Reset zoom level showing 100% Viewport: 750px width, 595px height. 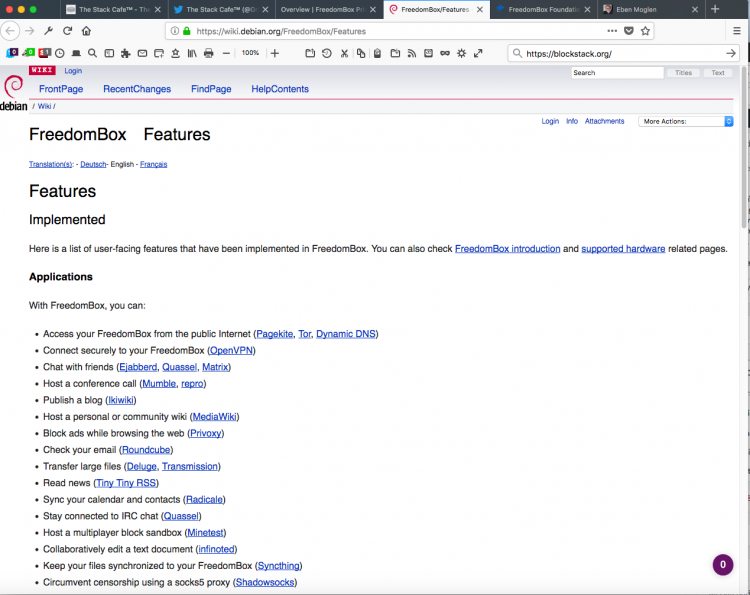pyautogui.click(x=250, y=53)
